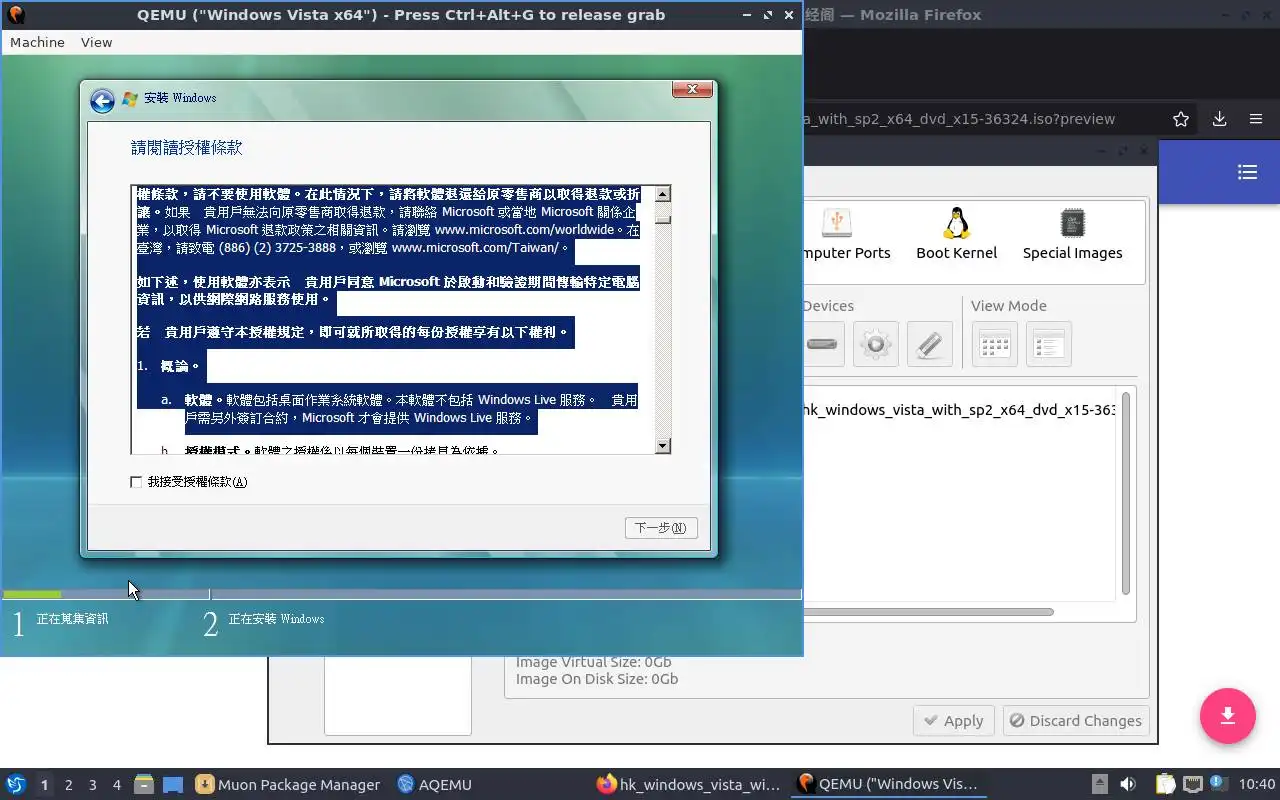Click the www.microsoft.com/worldwide text in license
This screenshot has height=800, width=1280.
click(x=524, y=229)
